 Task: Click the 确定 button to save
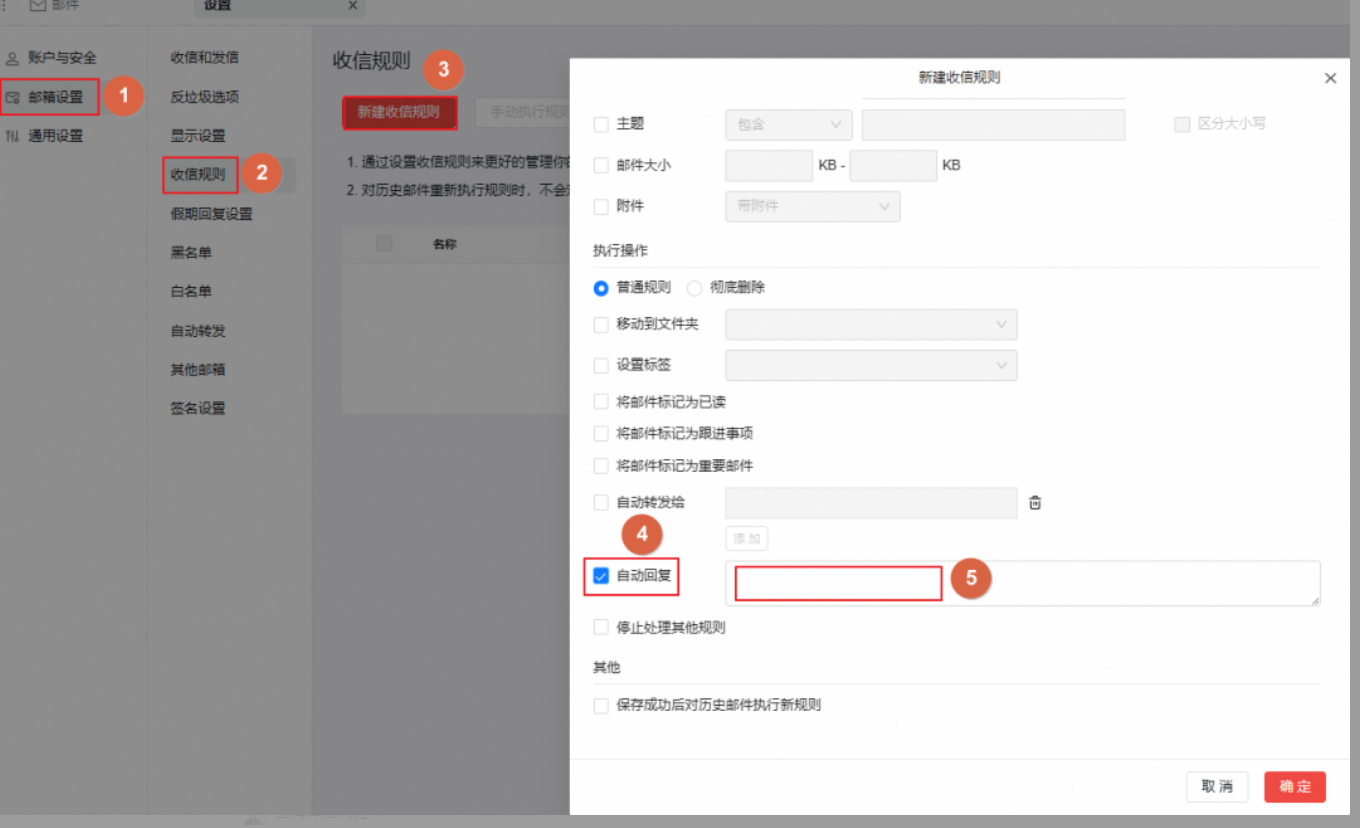pyautogui.click(x=1294, y=787)
